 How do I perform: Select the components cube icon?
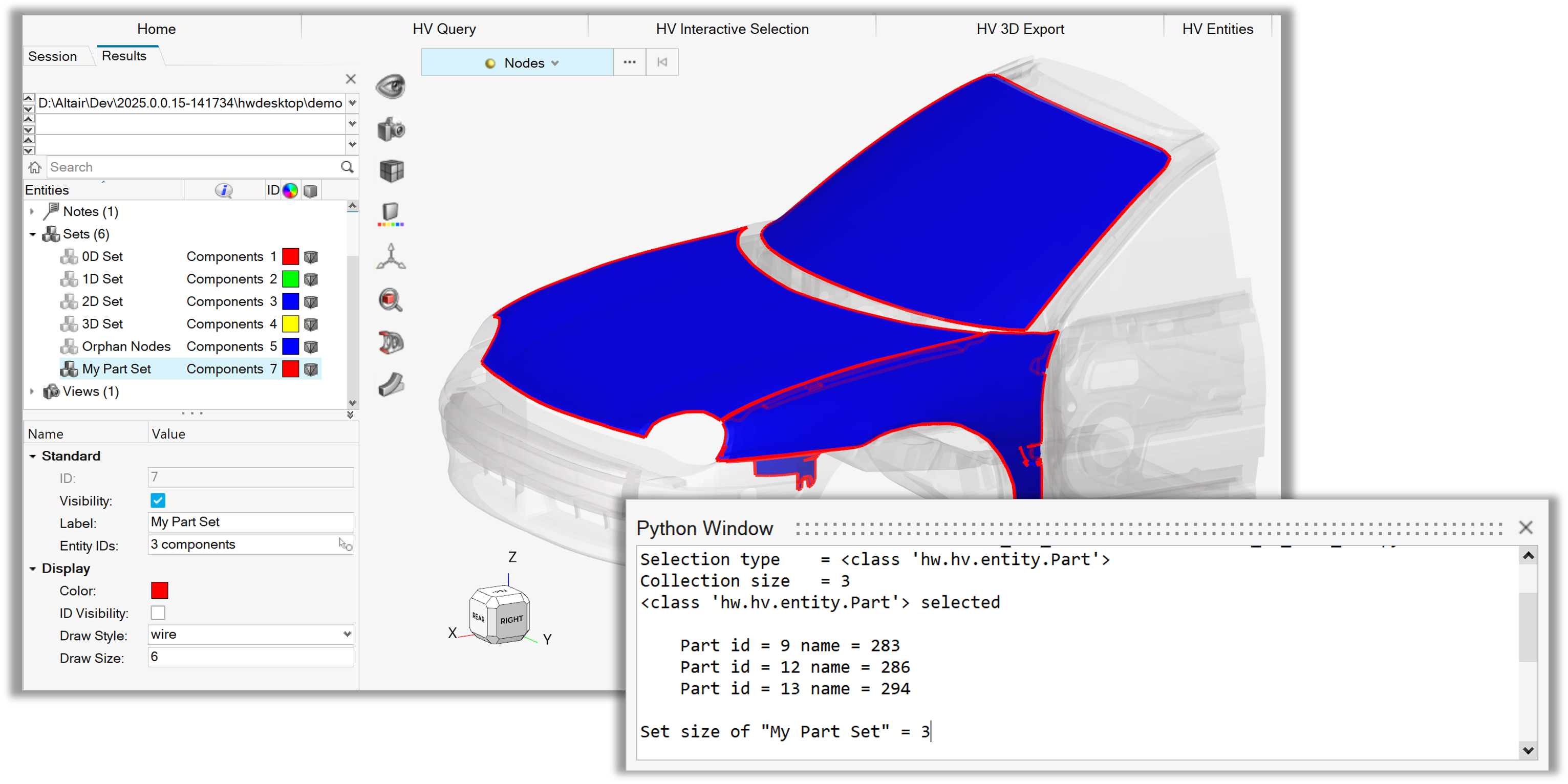coord(392,171)
